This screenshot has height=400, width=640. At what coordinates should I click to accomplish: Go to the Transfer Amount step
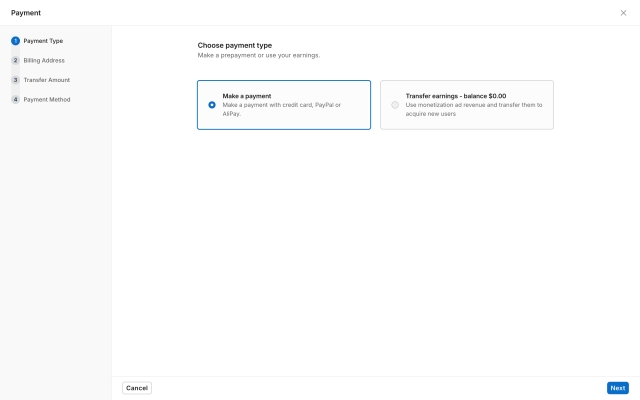(47, 80)
